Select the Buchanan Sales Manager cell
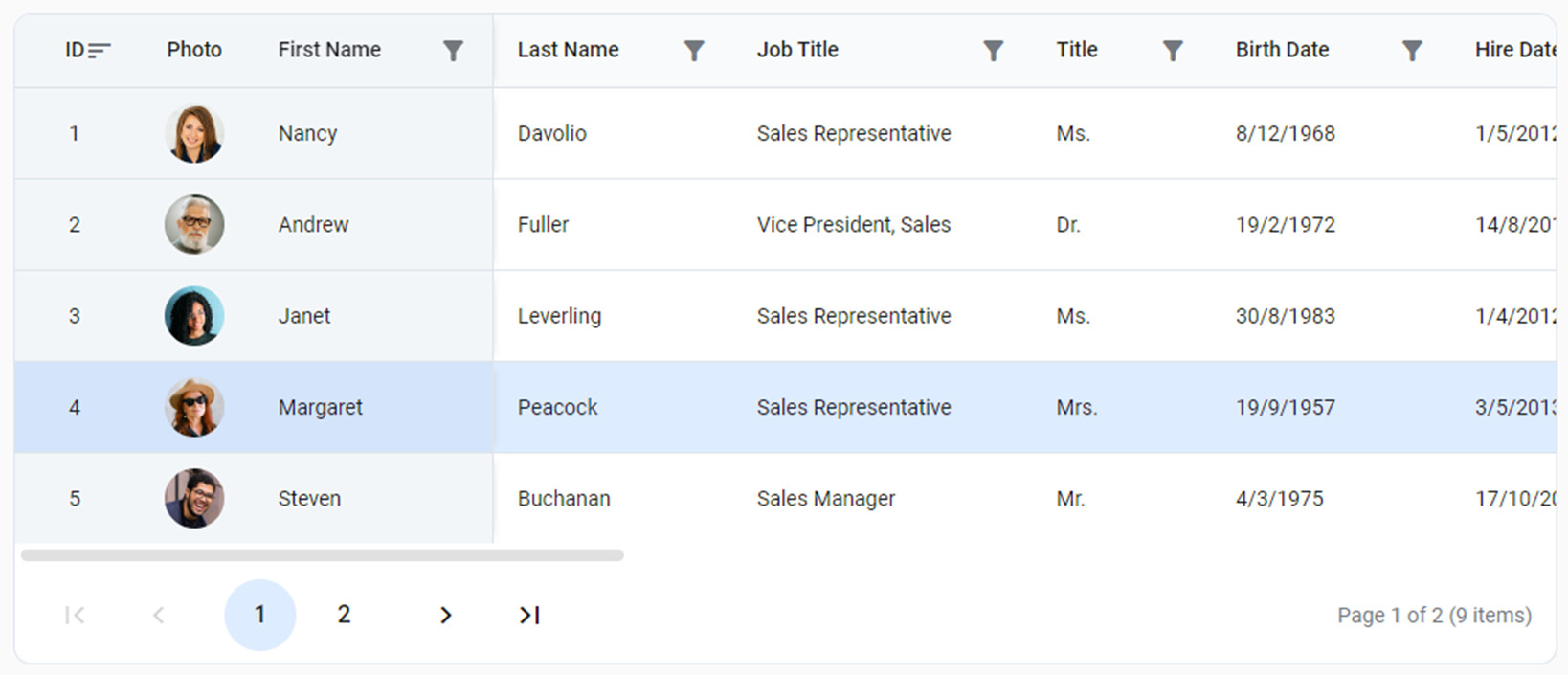The height and width of the screenshot is (675, 1568). pyautogui.click(x=825, y=499)
